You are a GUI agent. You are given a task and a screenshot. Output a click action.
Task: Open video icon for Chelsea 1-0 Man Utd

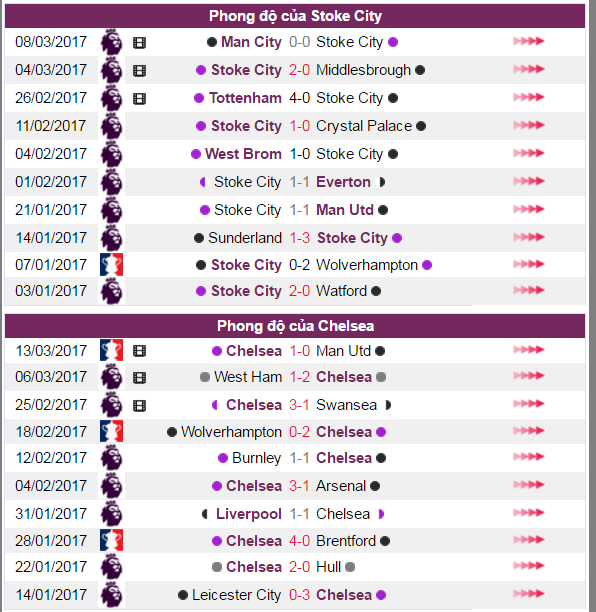coord(139,351)
